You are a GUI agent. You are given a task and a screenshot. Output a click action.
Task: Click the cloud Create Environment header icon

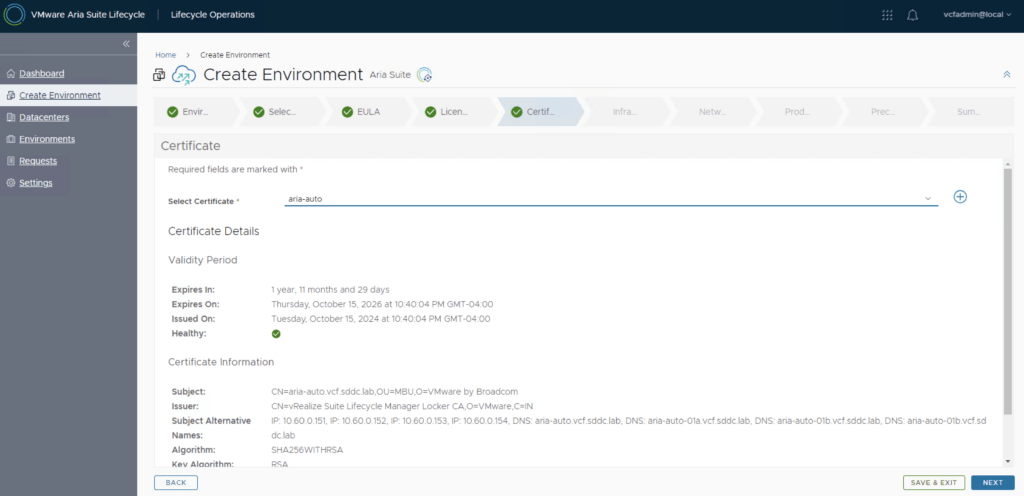click(184, 75)
